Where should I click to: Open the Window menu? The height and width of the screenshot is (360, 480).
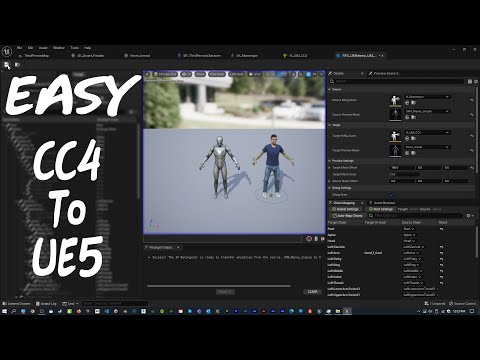click(x=59, y=48)
